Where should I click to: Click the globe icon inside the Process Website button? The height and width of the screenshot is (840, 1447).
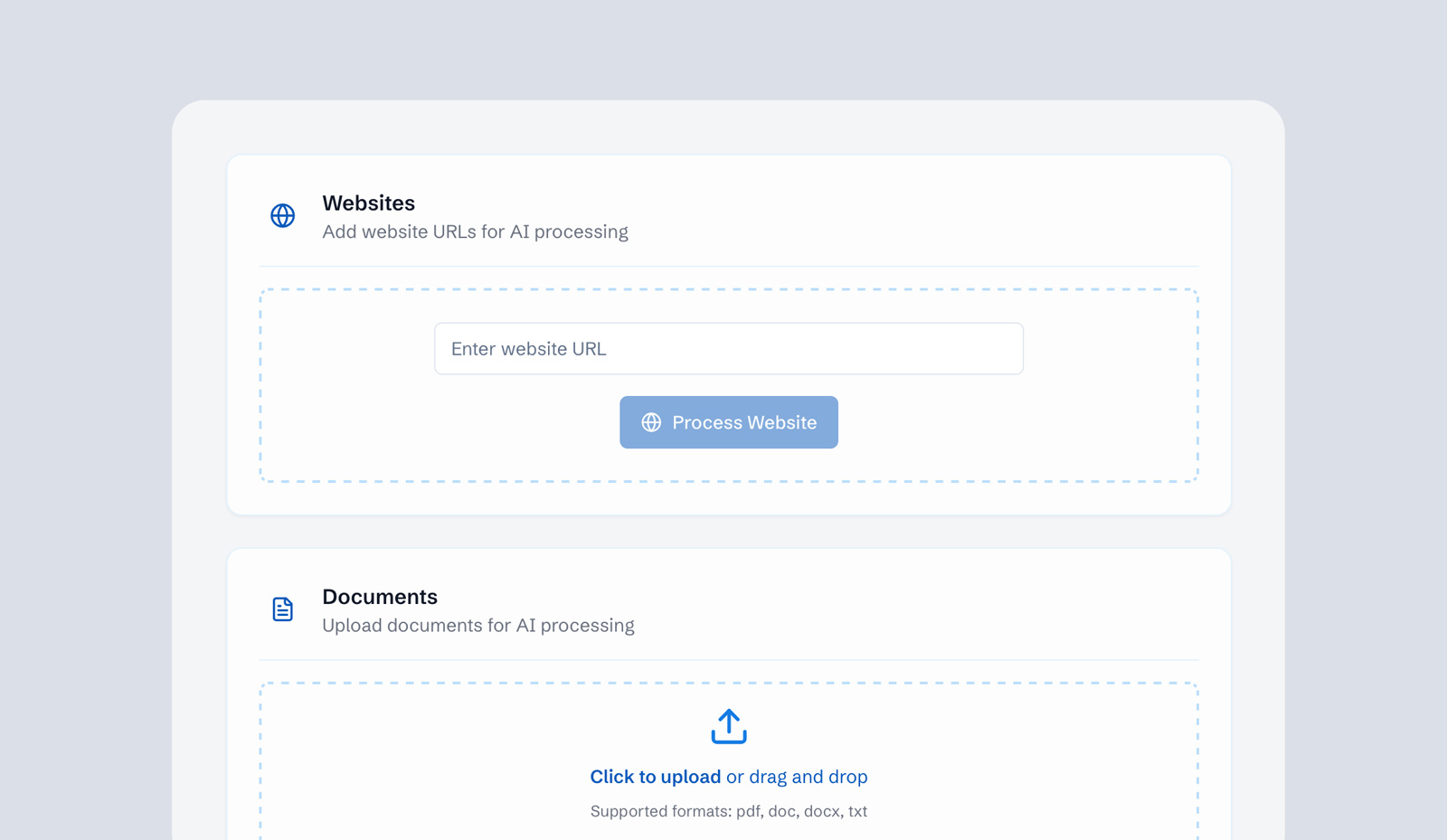tap(652, 422)
